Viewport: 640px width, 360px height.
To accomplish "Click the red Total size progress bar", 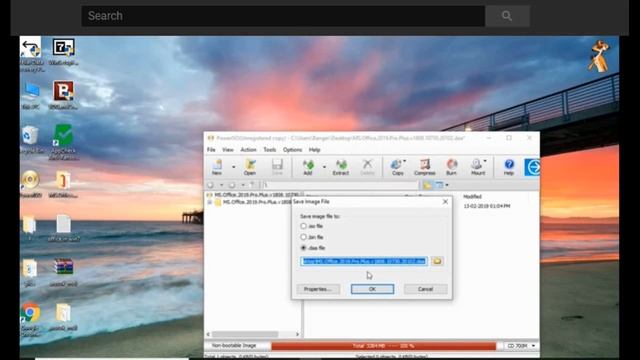I will [x=384, y=346].
